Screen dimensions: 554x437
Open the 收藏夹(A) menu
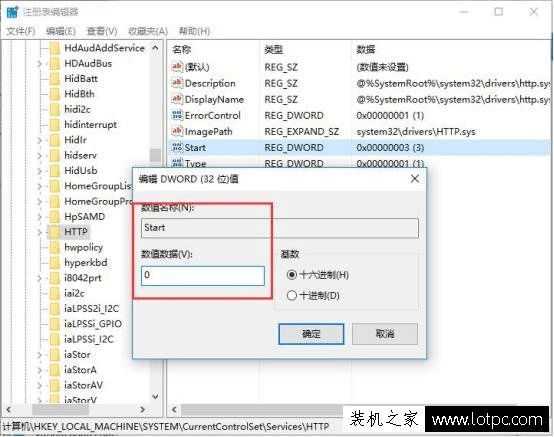tap(148, 31)
